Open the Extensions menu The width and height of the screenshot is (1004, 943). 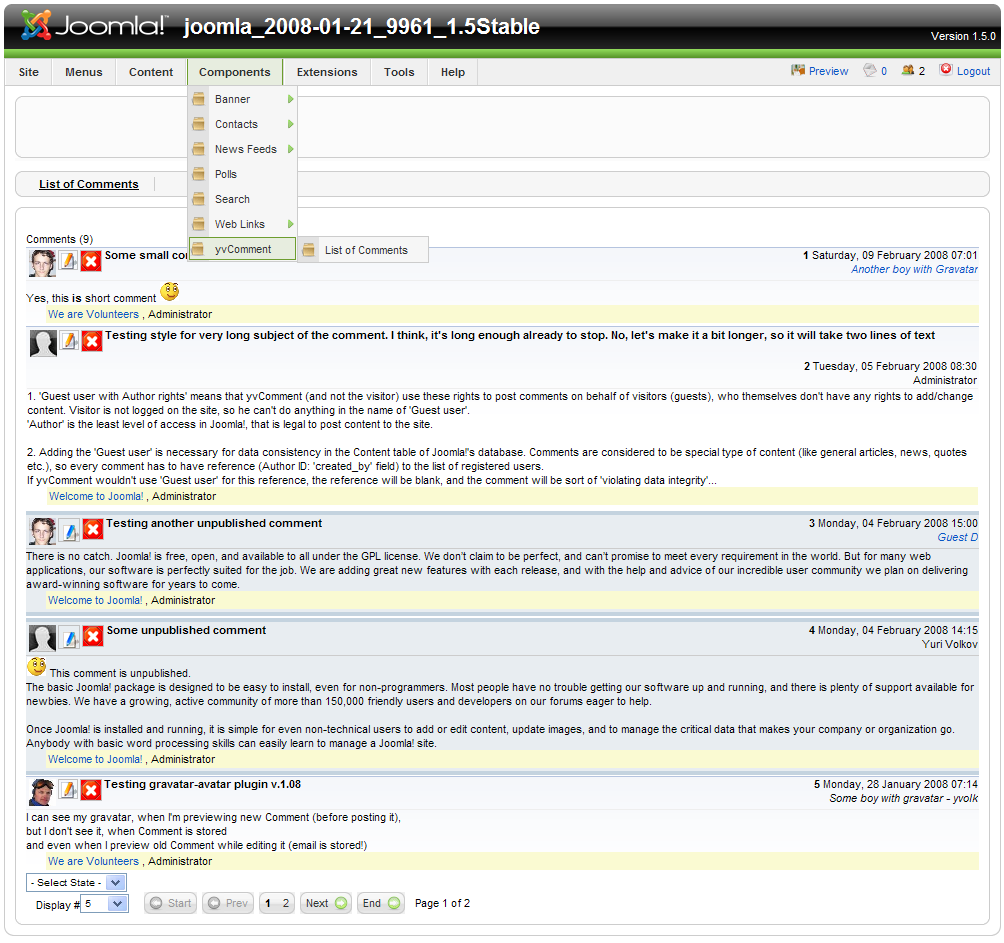(x=327, y=72)
